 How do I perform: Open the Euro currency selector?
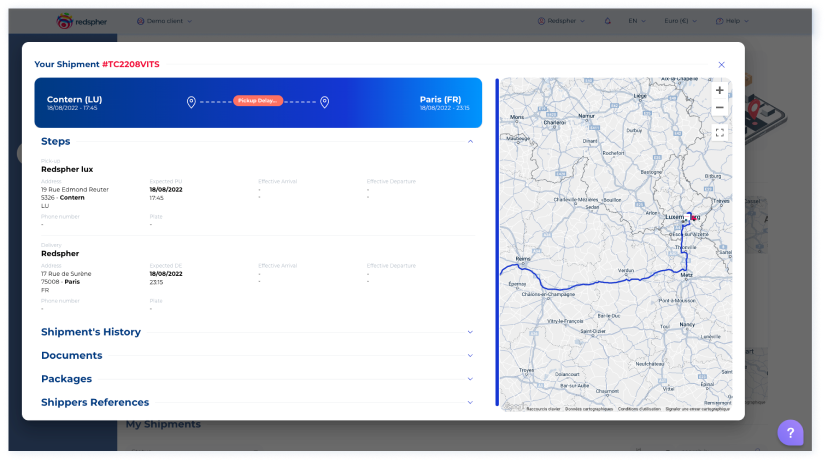(680, 21)
